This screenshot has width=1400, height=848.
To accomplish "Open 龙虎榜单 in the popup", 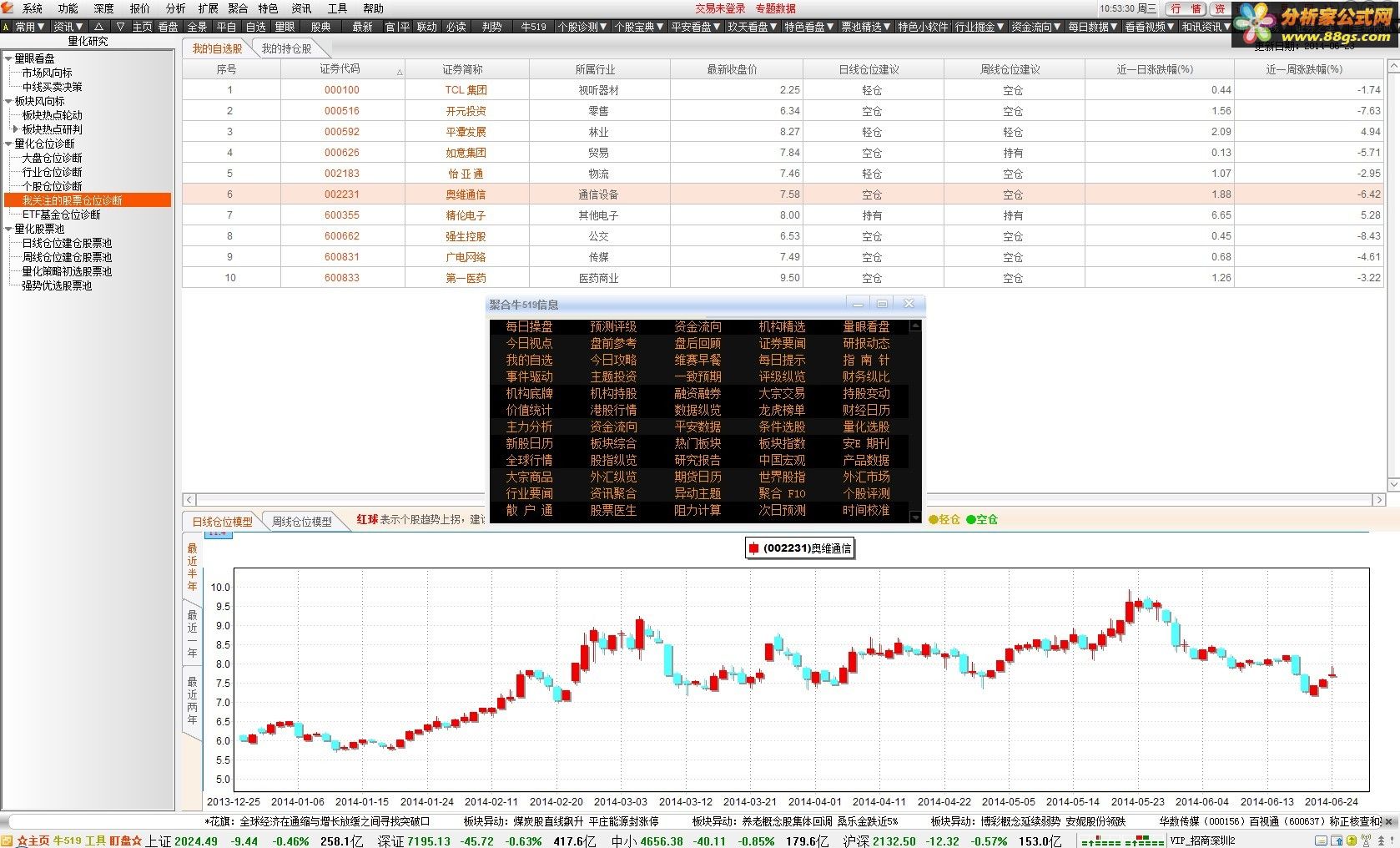I will [782, 410].
